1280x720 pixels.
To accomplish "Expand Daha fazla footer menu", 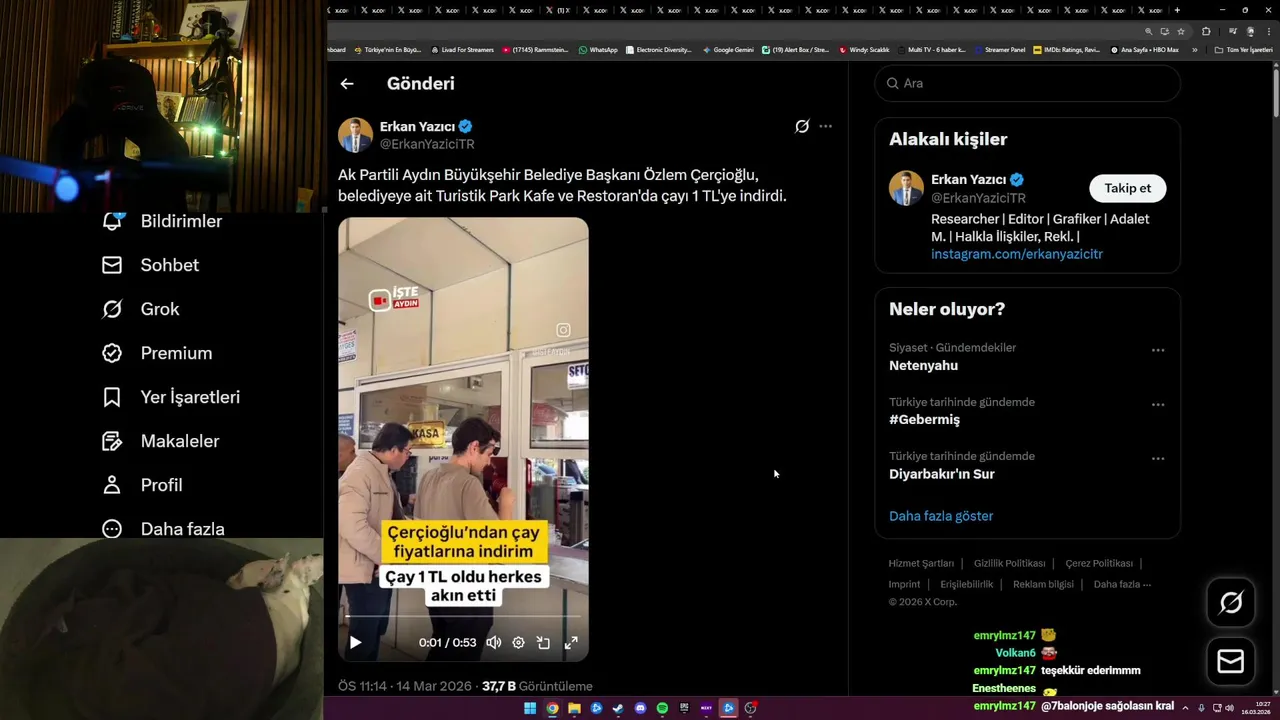I will tap(1122, 584).
